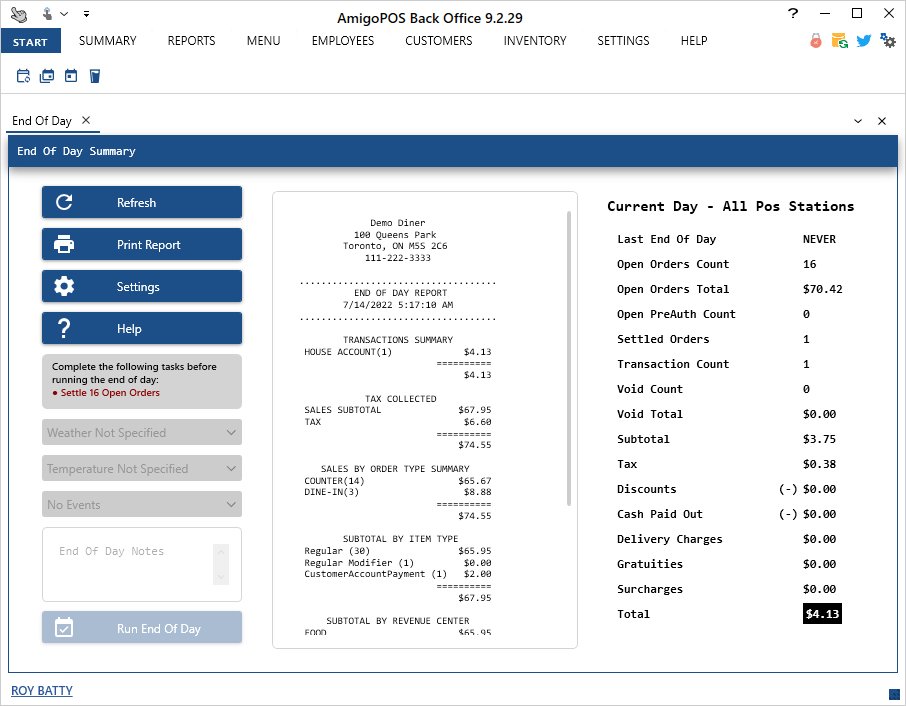The width and height of the screenshot is (906, 706).
Task: Click the Refresh button
Action: point(141,202)
